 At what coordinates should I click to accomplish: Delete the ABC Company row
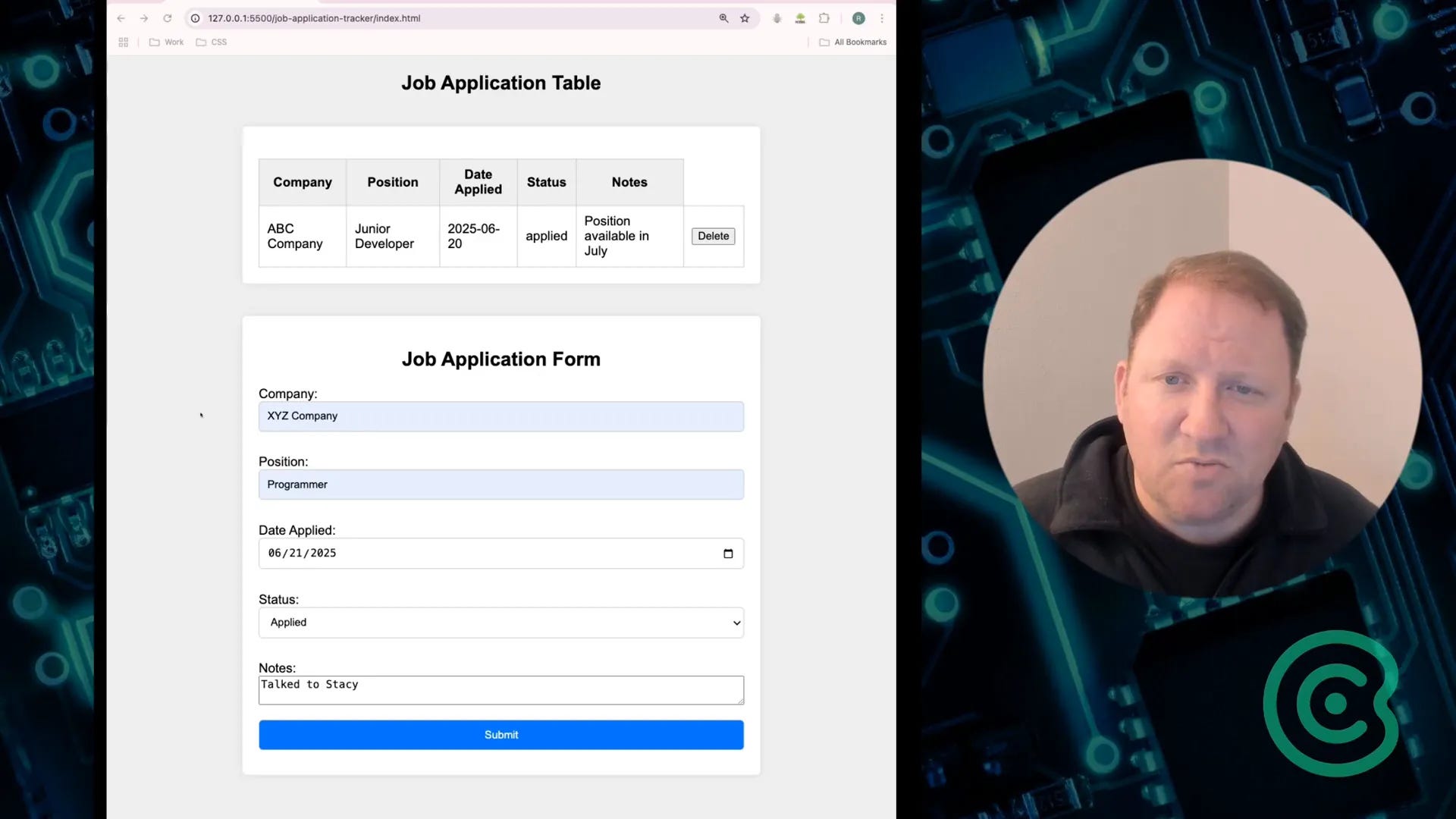tap(713, 236)
